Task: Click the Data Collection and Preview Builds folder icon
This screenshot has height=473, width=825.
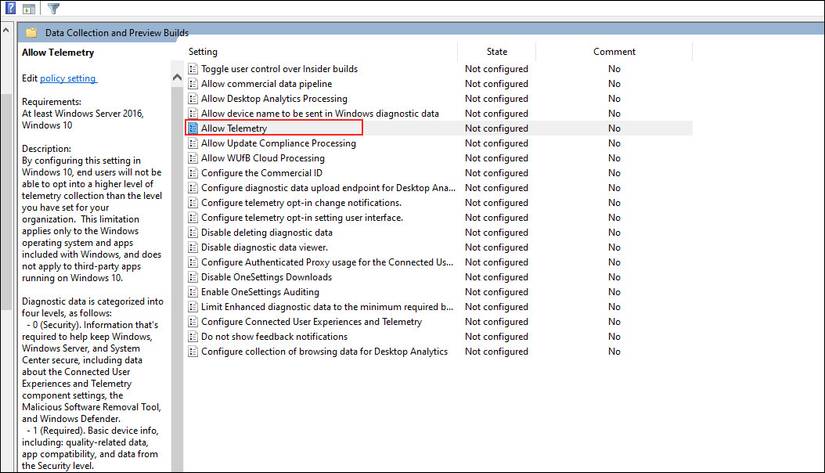Action: [x=32, y=33]
